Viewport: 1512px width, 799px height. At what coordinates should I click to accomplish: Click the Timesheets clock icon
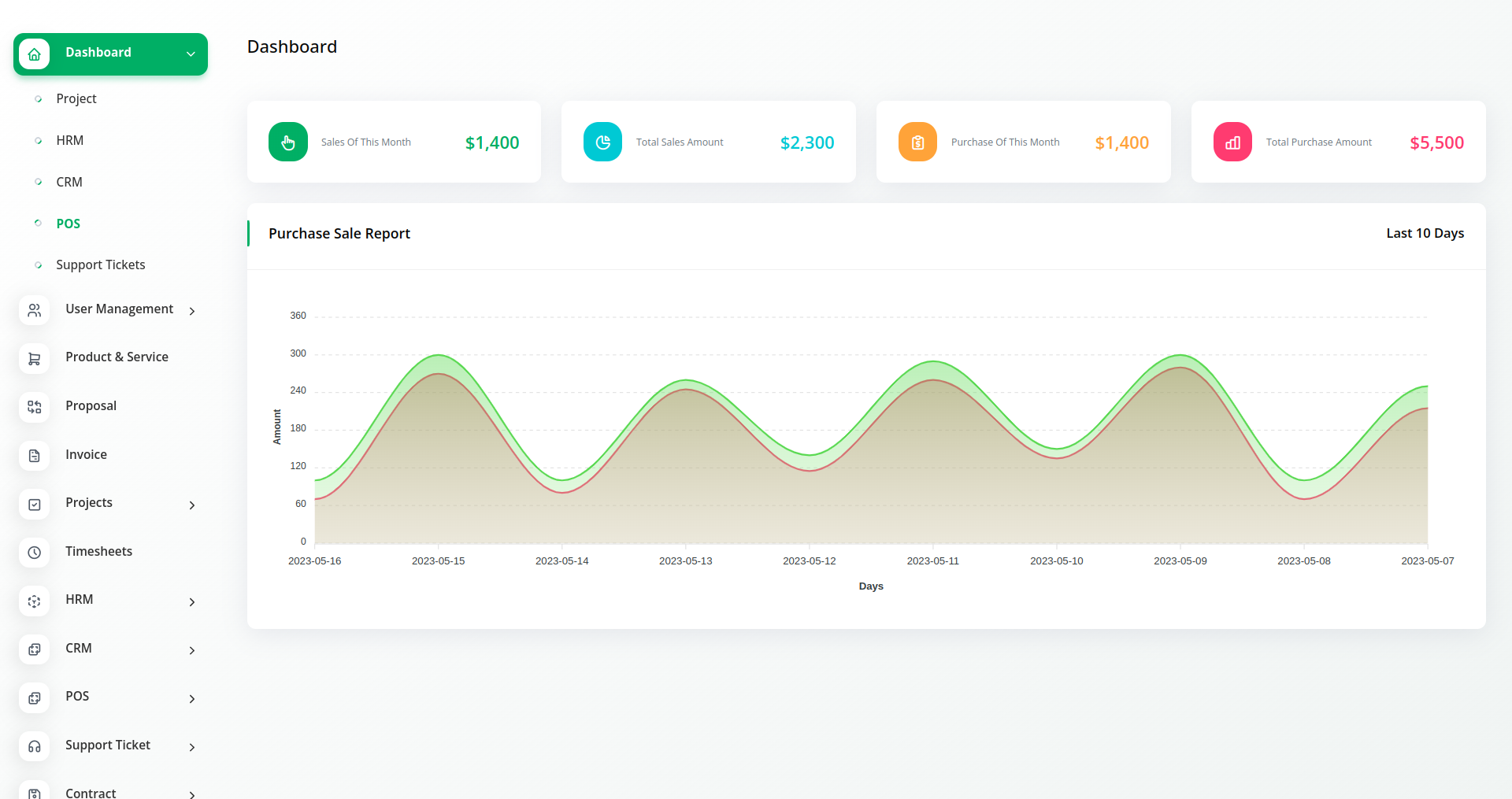34,553
